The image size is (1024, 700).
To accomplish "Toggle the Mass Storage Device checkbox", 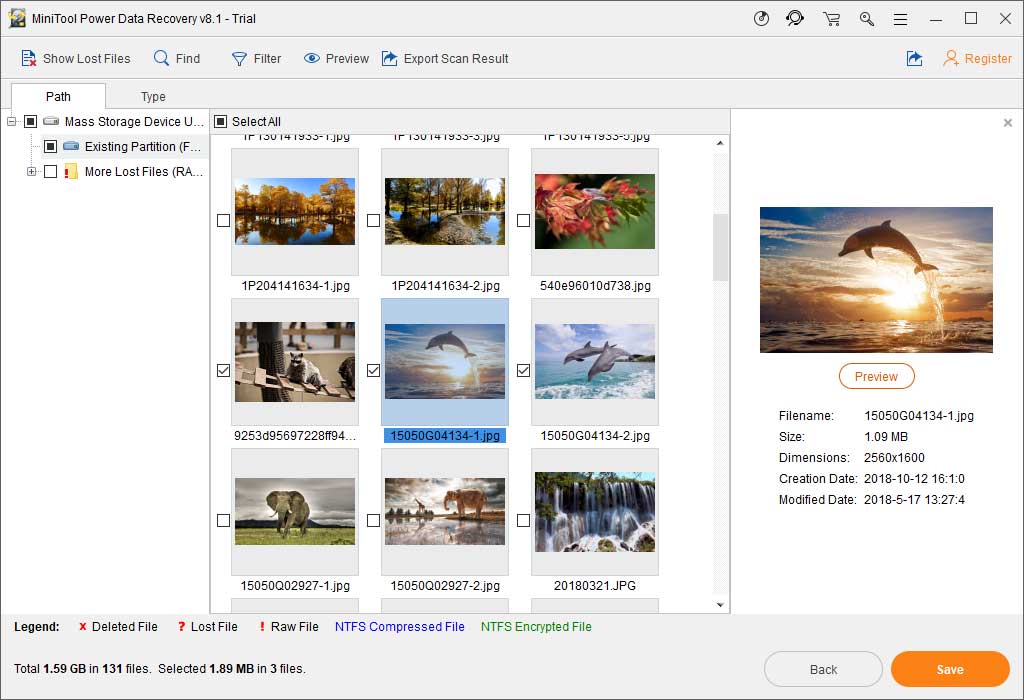I will tap(30, 121).
